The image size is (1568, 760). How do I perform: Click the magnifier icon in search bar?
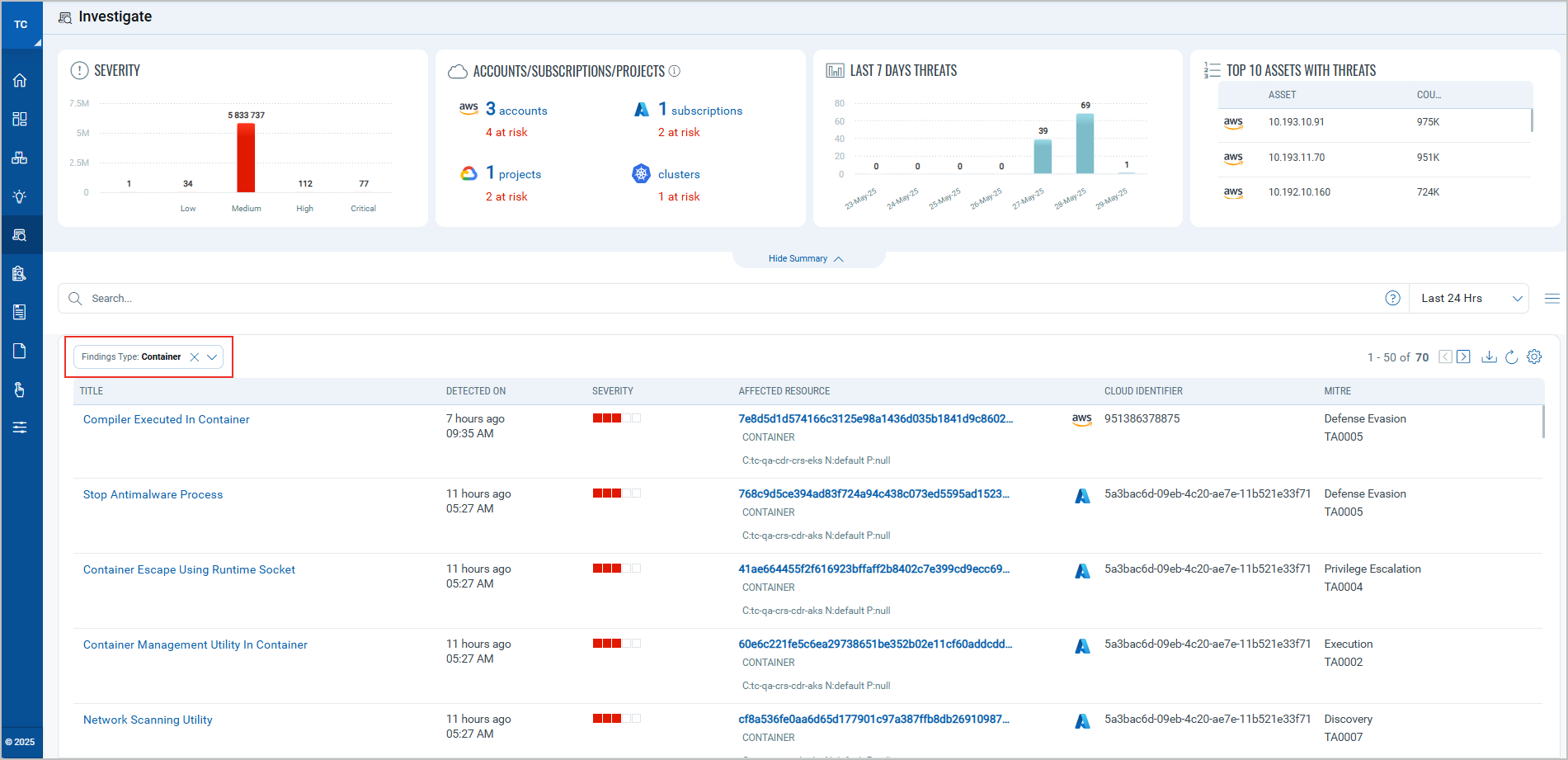click(75, 298)
